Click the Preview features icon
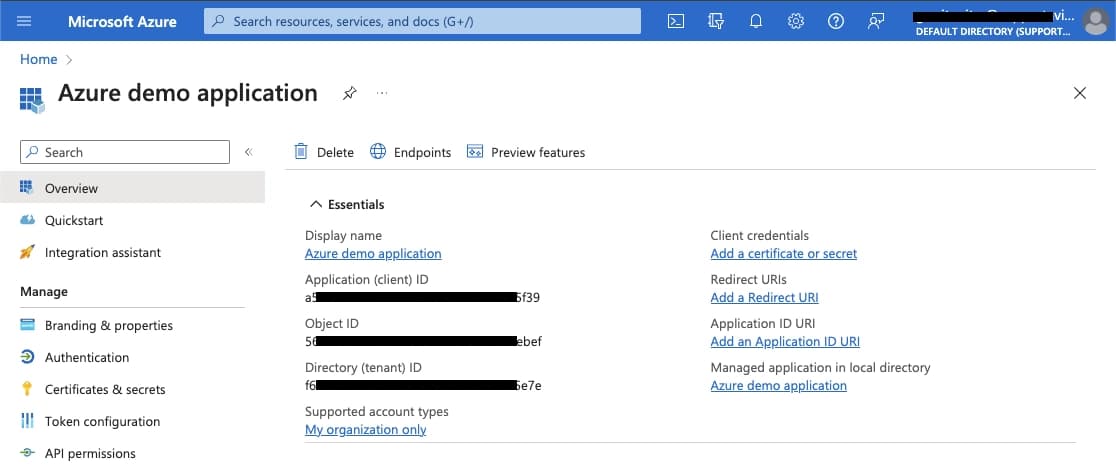The width and height of the screenshot is (1116, 468). pos(475,151)
